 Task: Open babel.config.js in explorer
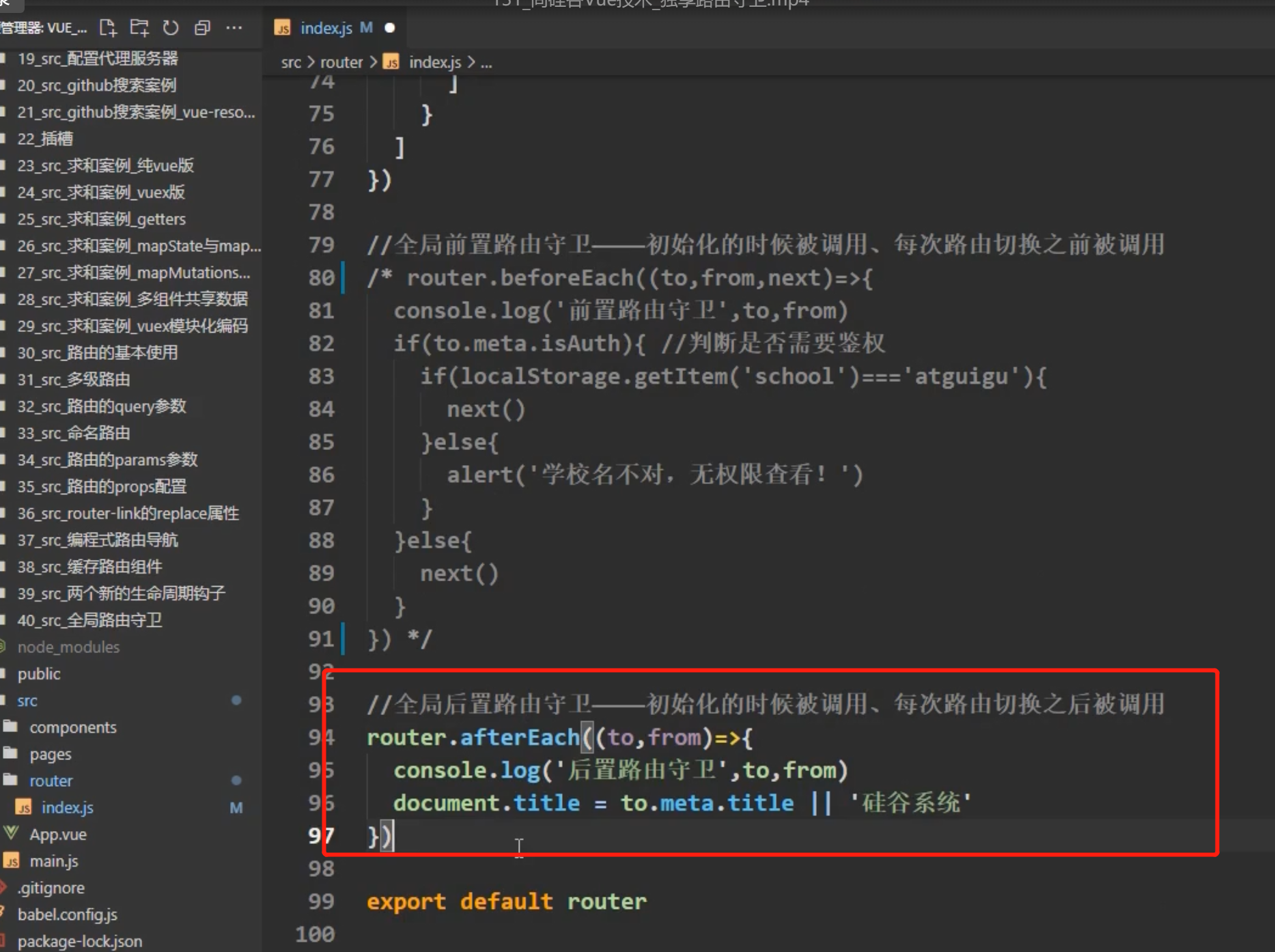[x=67, y=914]
